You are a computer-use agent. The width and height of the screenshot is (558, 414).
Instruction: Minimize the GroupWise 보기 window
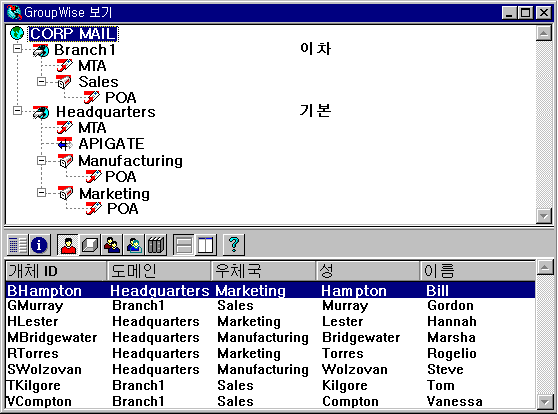coord(509,13)
